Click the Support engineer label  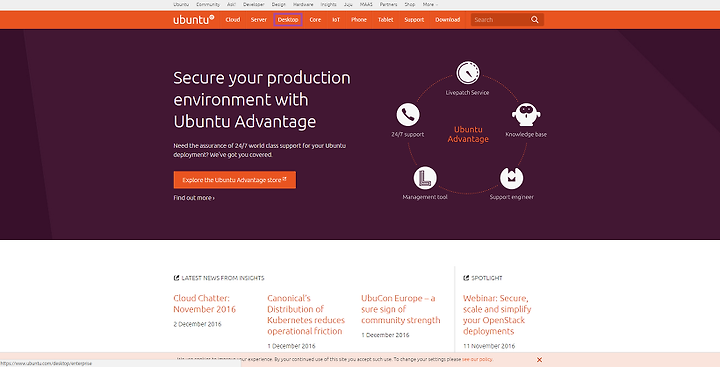512,197
